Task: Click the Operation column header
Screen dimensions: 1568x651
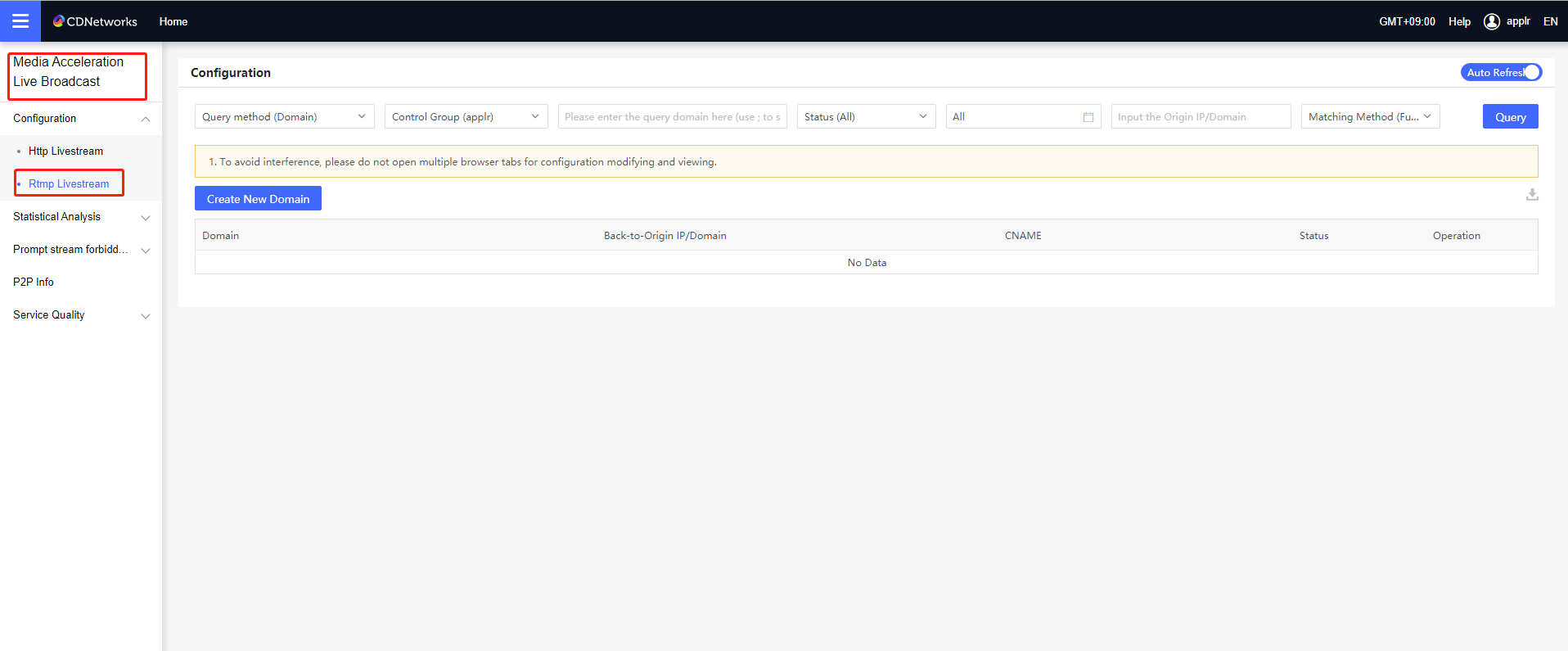Action: (x=1457, y=236)
